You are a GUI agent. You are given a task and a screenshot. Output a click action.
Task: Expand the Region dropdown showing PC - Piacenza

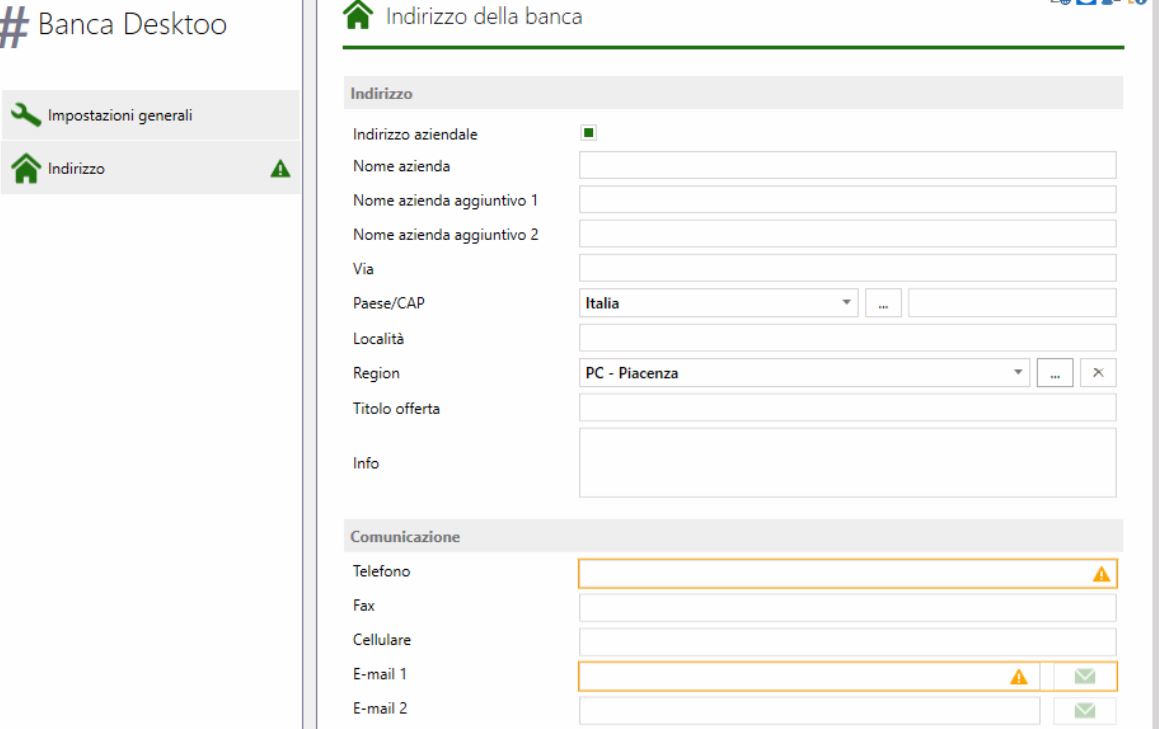[x=803, y=373]
